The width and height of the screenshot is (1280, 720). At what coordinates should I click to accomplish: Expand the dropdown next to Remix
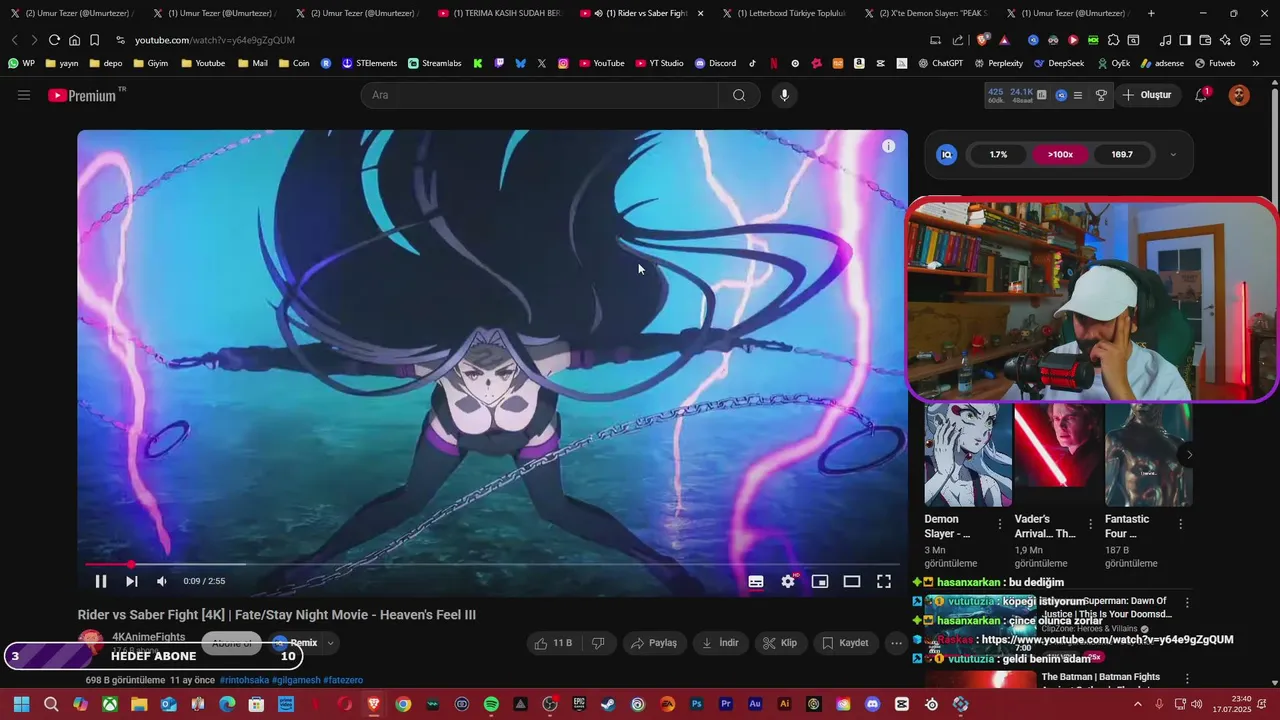tap(330, 643)
